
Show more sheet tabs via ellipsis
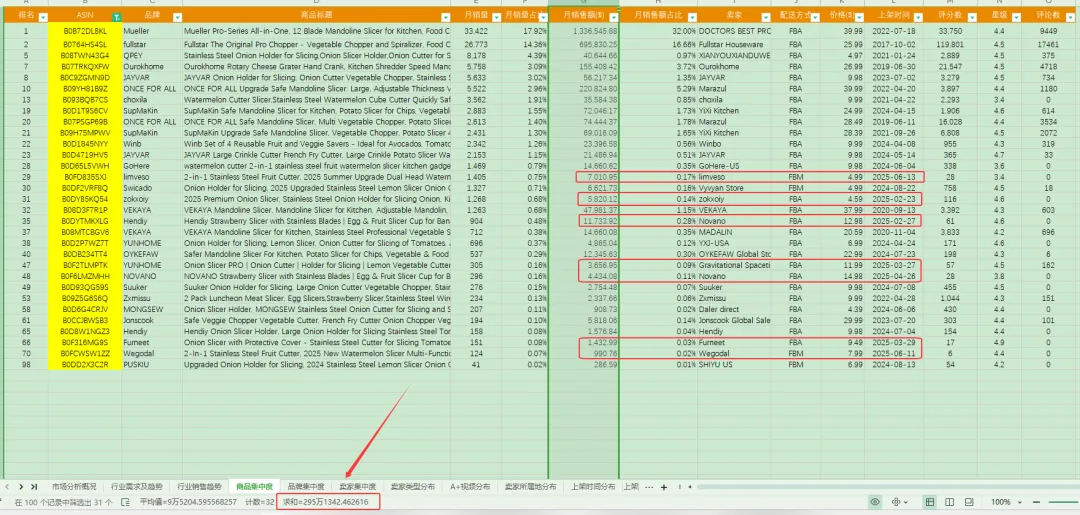tap(649, 487)
